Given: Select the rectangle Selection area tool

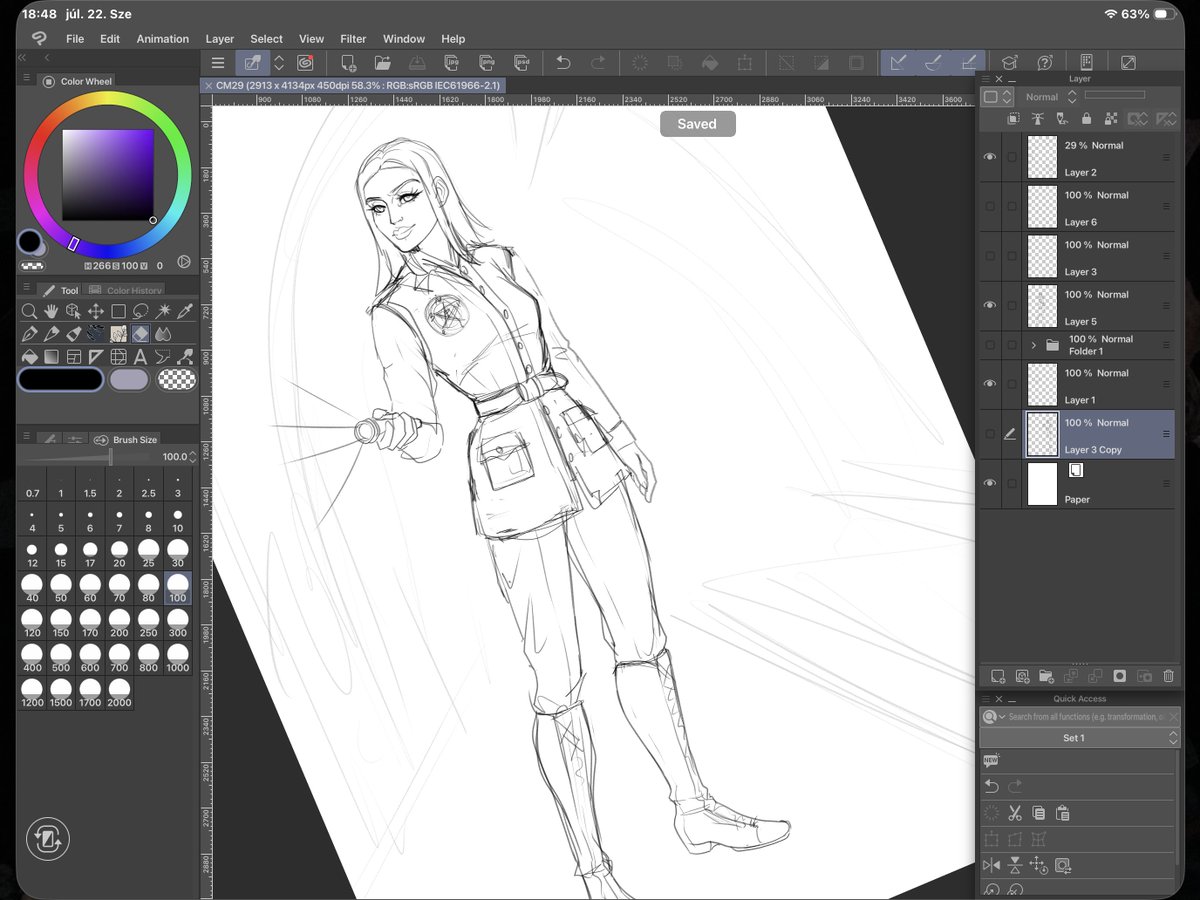Looking at the screenshot, I should 118,311.
